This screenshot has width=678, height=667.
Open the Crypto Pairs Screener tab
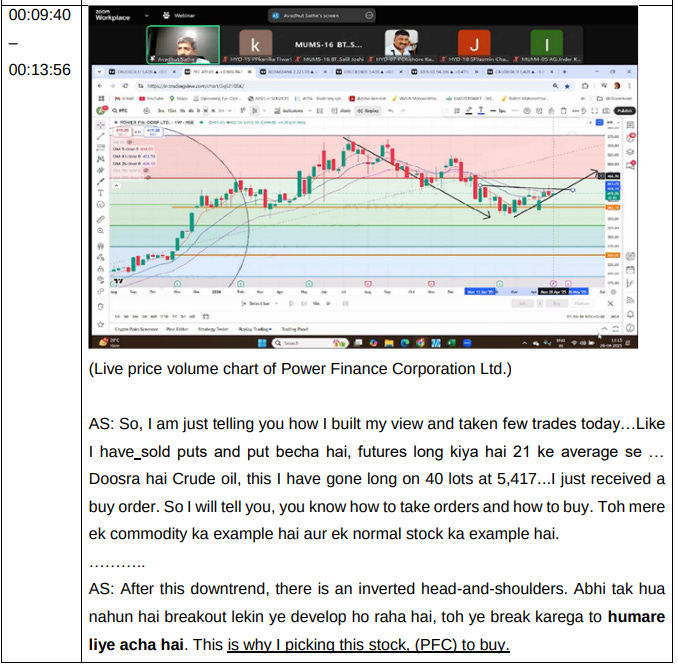[x=136, y=329]
